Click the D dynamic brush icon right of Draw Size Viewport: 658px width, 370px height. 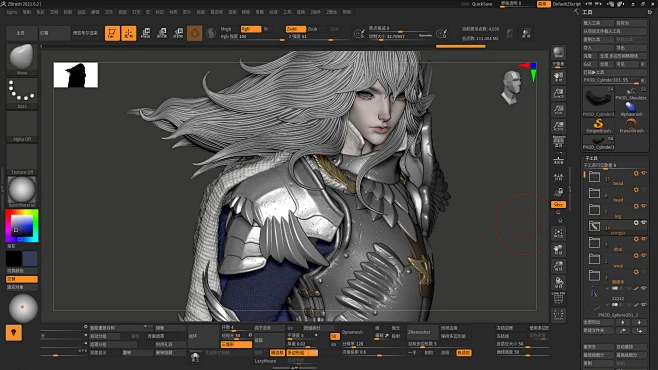[441, 34]
